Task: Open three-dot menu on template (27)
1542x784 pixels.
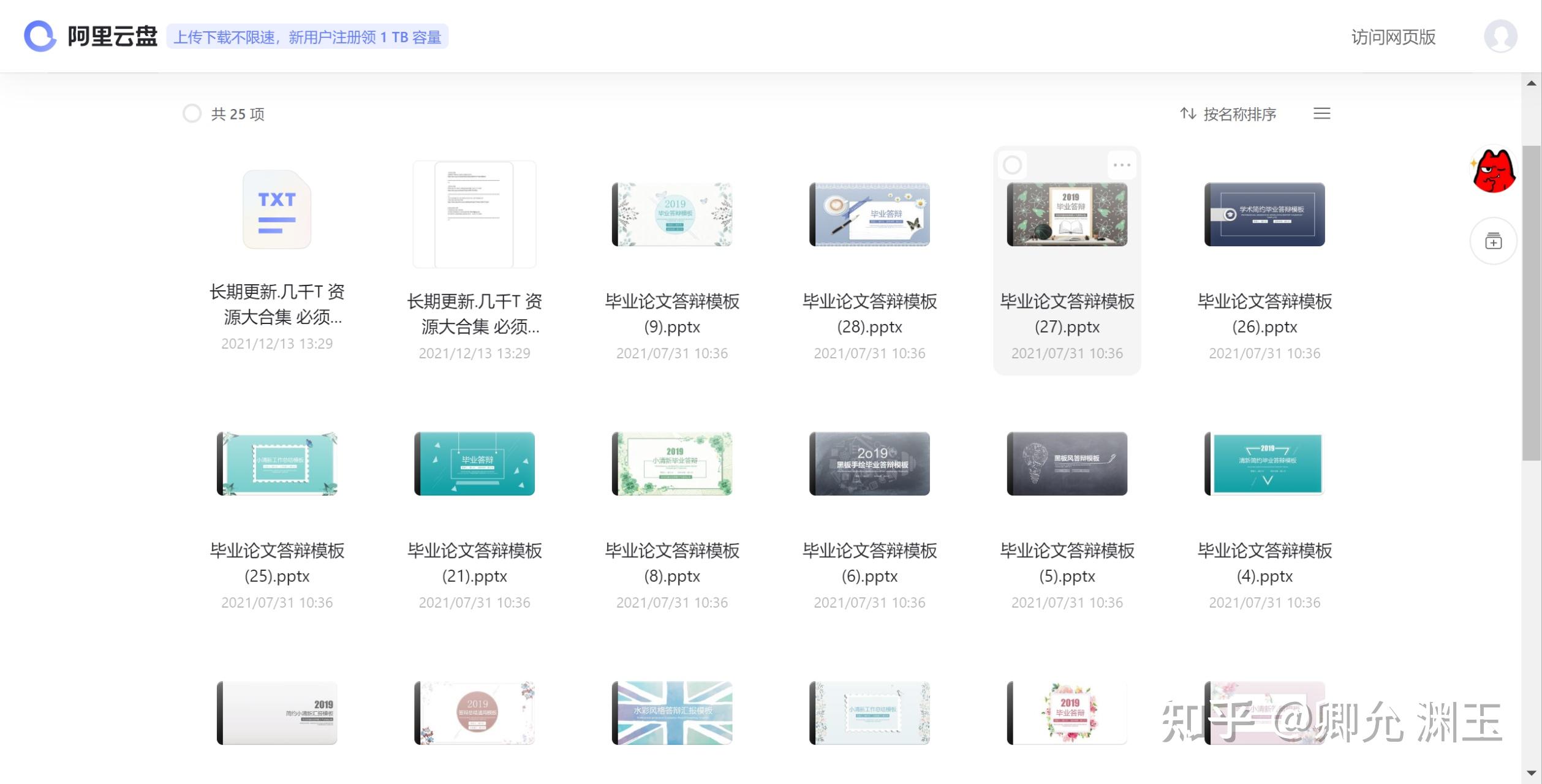Action: (1122, 165)
